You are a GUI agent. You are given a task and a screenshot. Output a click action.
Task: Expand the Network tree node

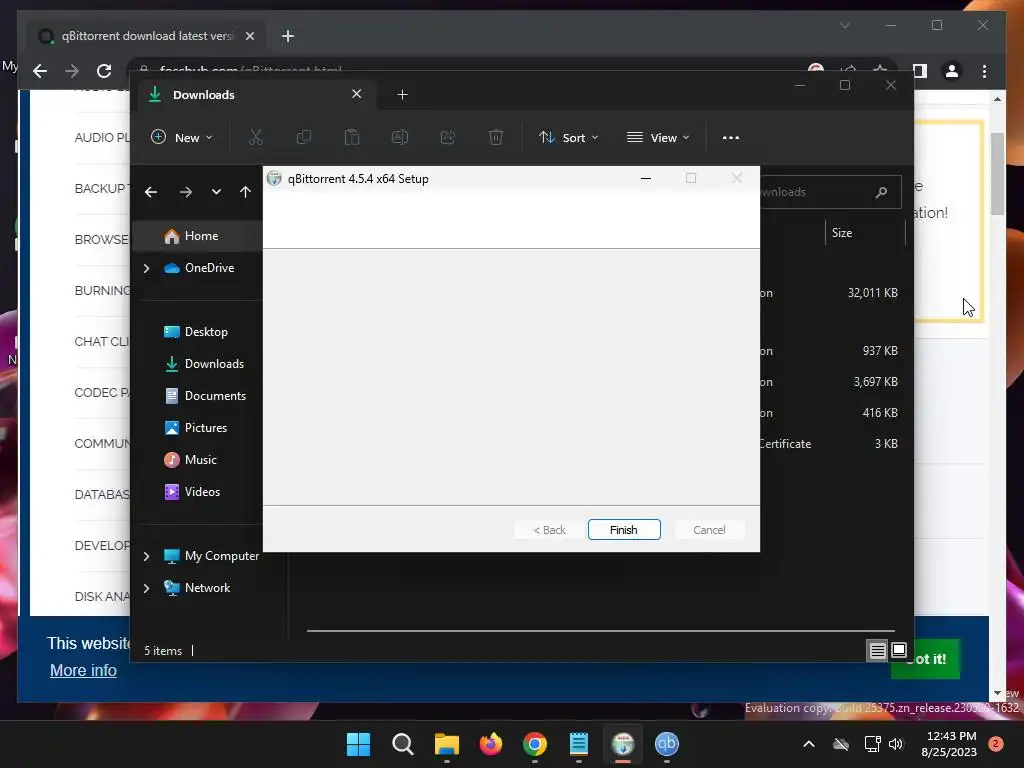[x=146, y=588]
